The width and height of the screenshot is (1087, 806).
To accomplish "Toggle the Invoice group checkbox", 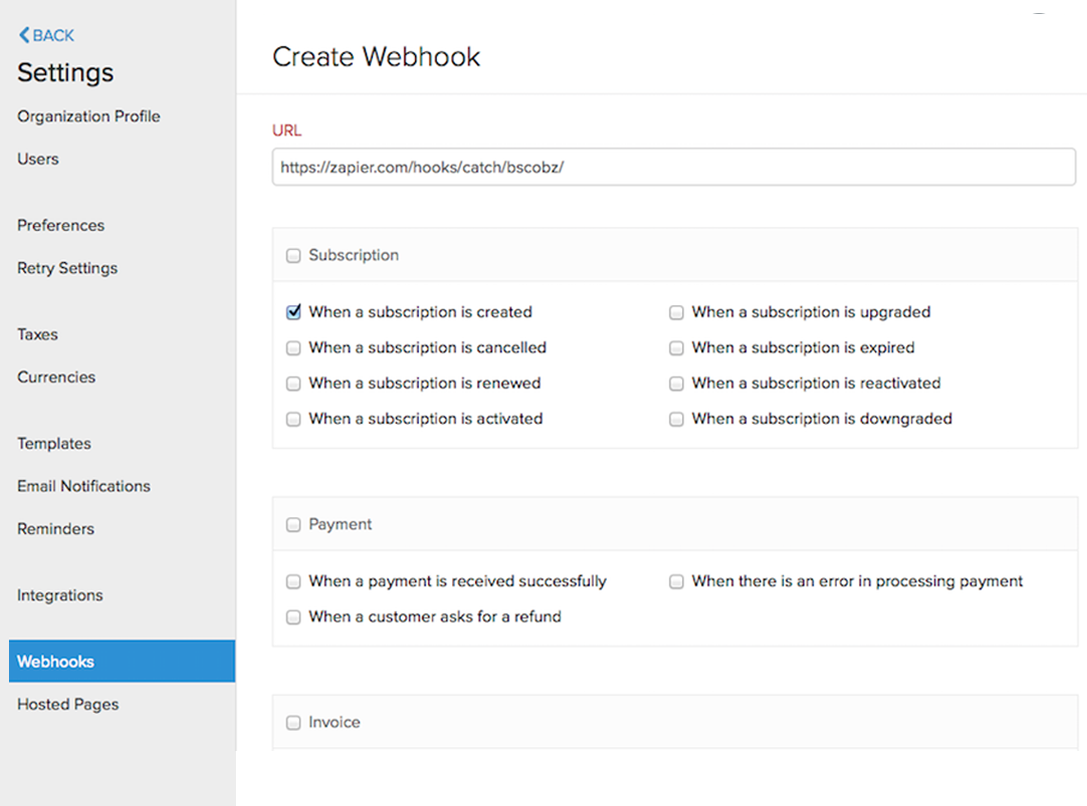I will coord(293,723).
